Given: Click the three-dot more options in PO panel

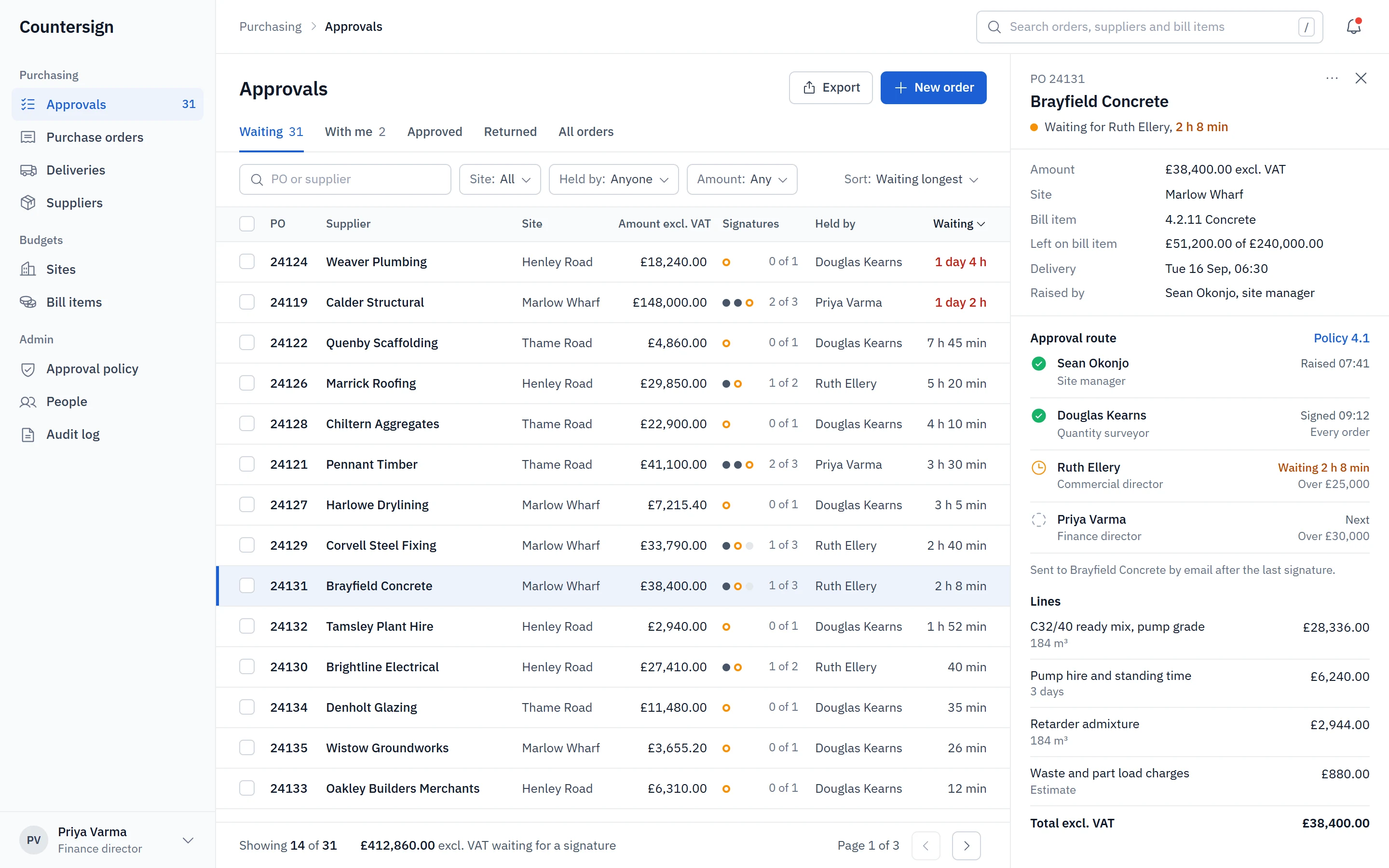Looking at the screenshot, I should (1332, 78).
